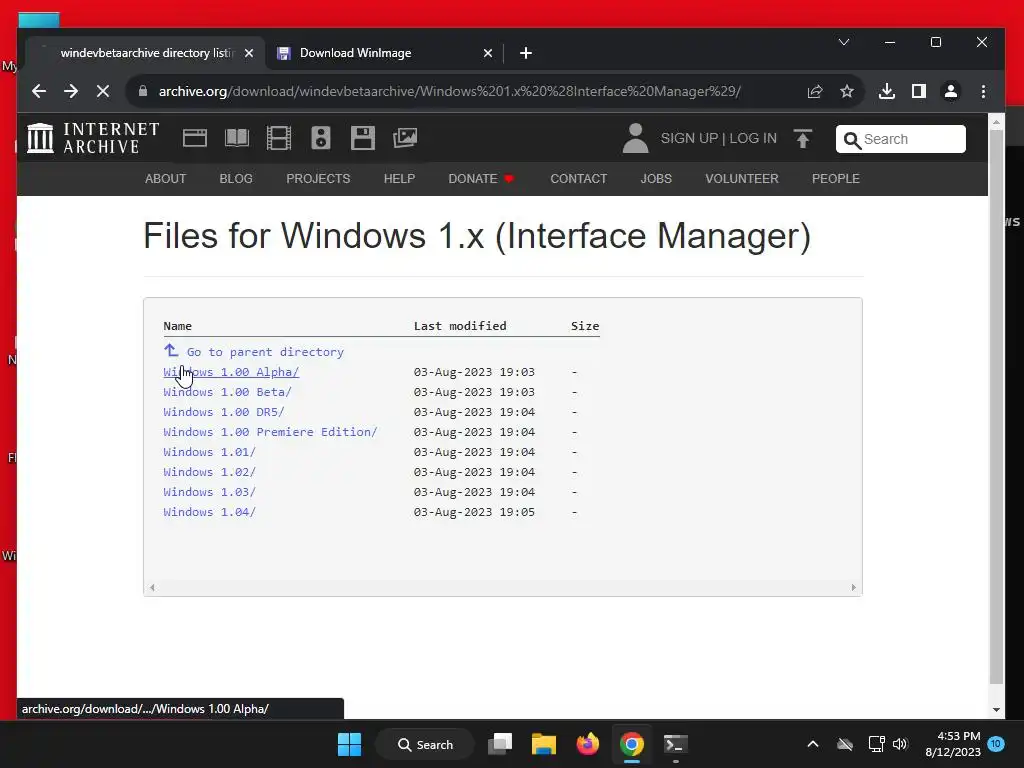Open the Images icon in Archive header
1024x768 pixels.
[x=405, y=138]
